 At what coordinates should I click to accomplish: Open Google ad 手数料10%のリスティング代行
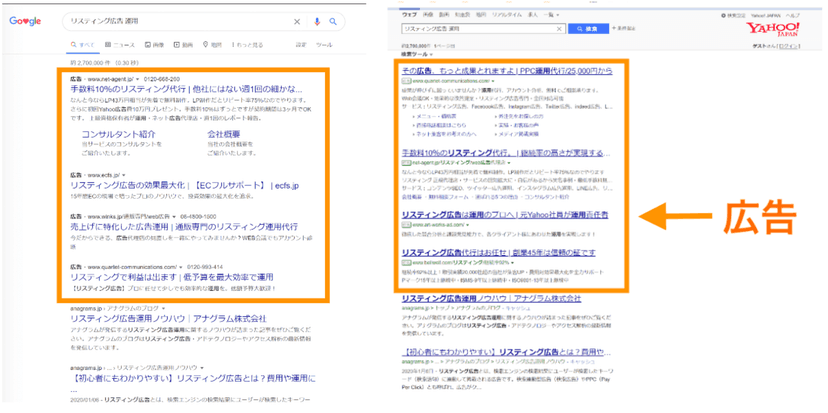[x=186, y=89]
